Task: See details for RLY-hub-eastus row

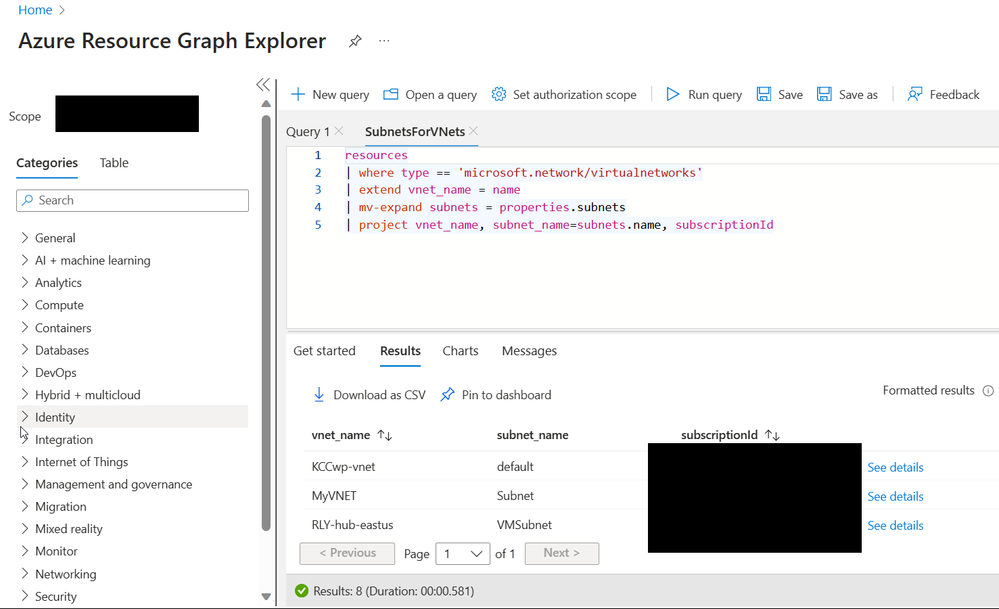Action: pos(895,526)
